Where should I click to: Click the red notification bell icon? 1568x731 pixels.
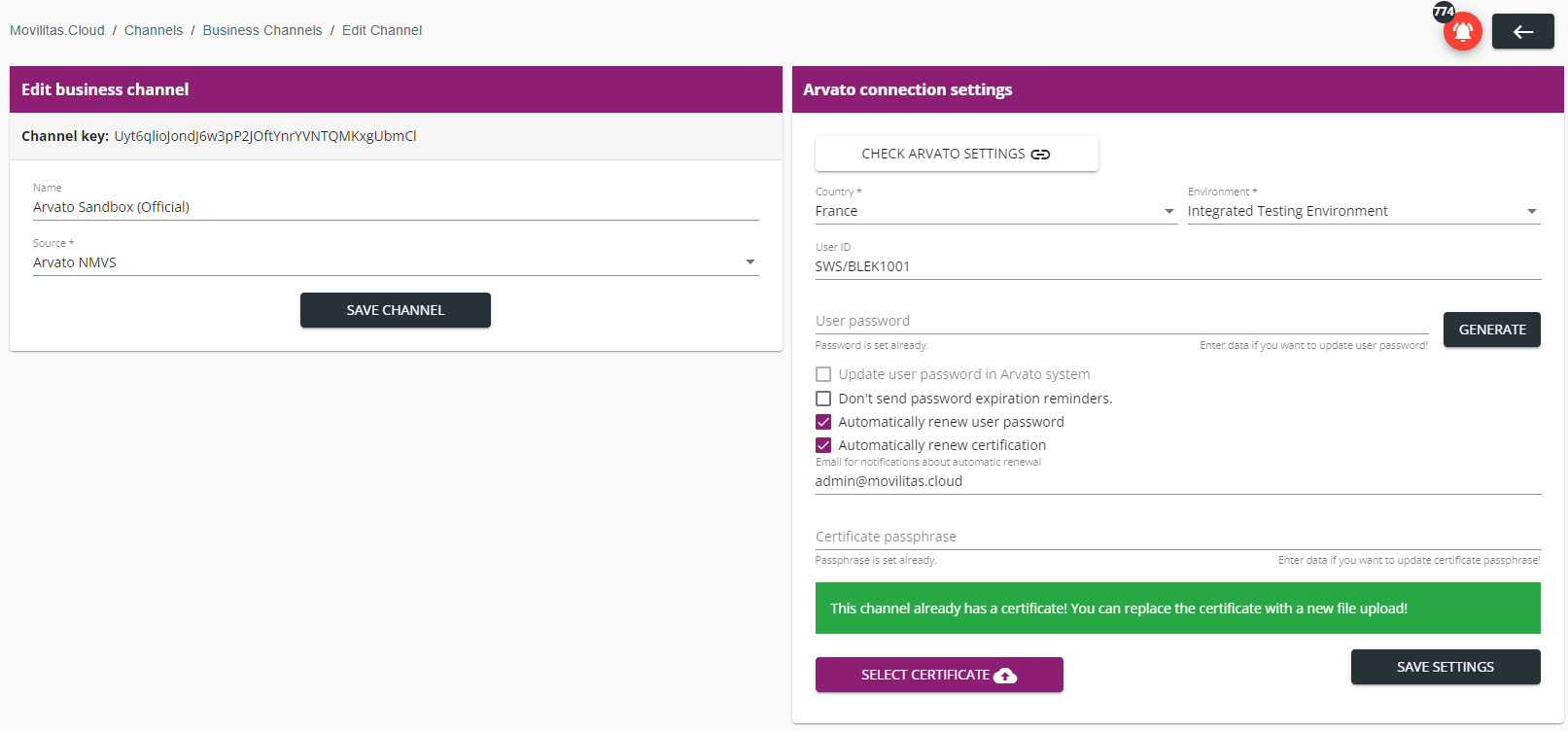coord(1462,32)
